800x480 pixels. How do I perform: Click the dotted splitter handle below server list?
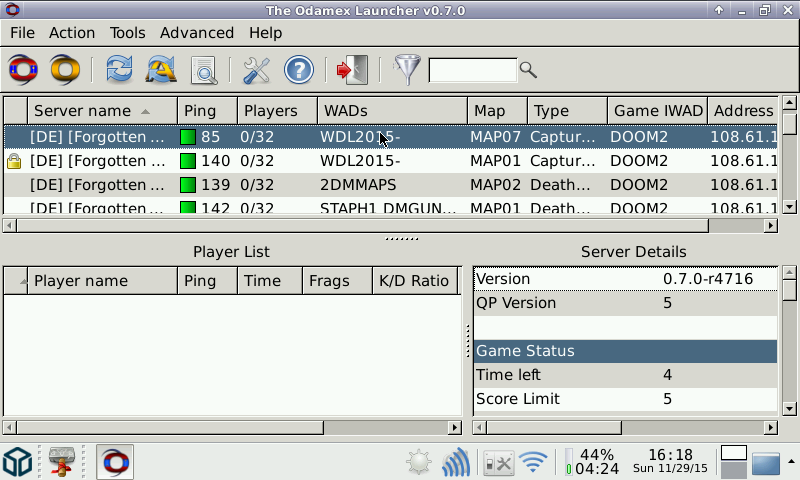click(402, 239)
